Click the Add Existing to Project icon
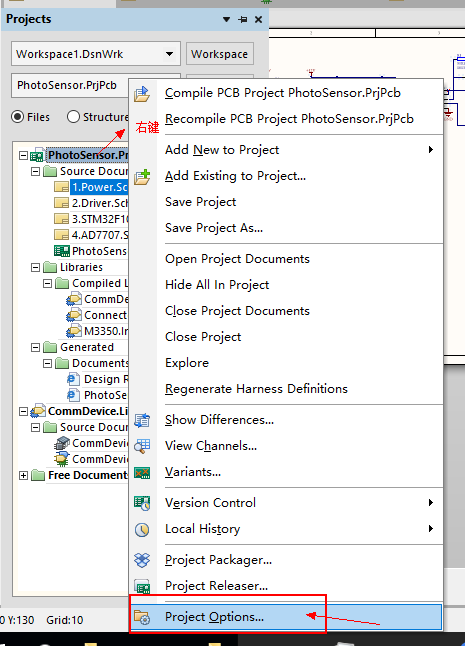Viewport: 465px width, 646px height. pyautogui.click(x=142, y=177)
